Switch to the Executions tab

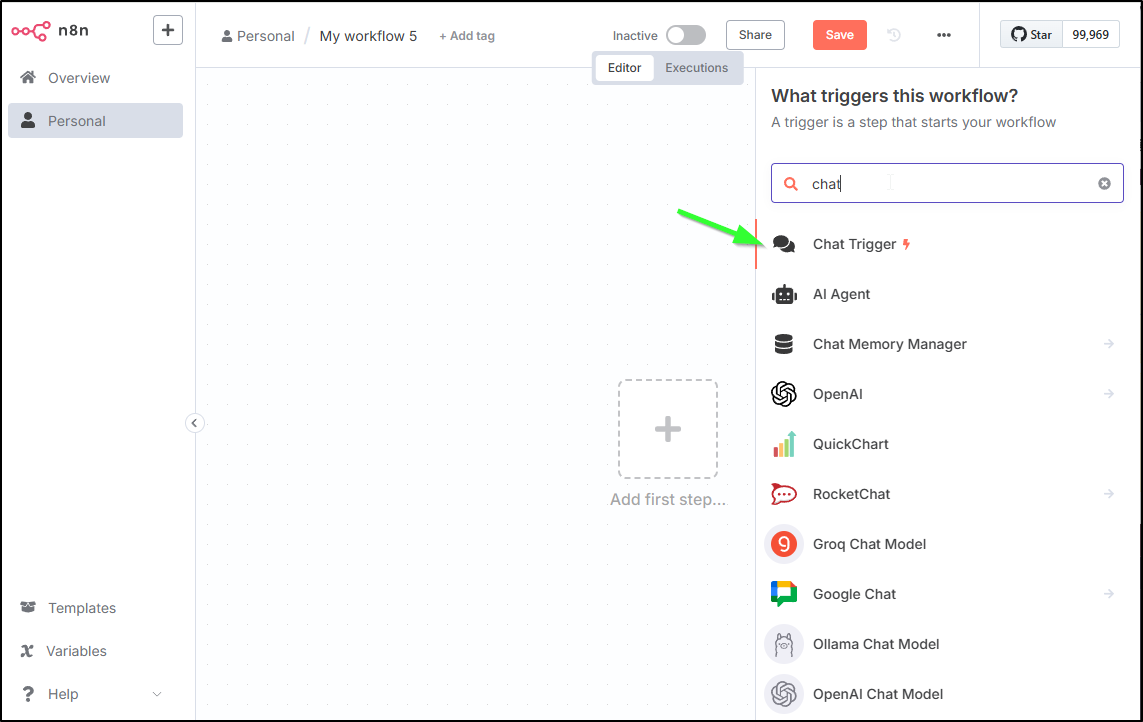tap(696, 68)
